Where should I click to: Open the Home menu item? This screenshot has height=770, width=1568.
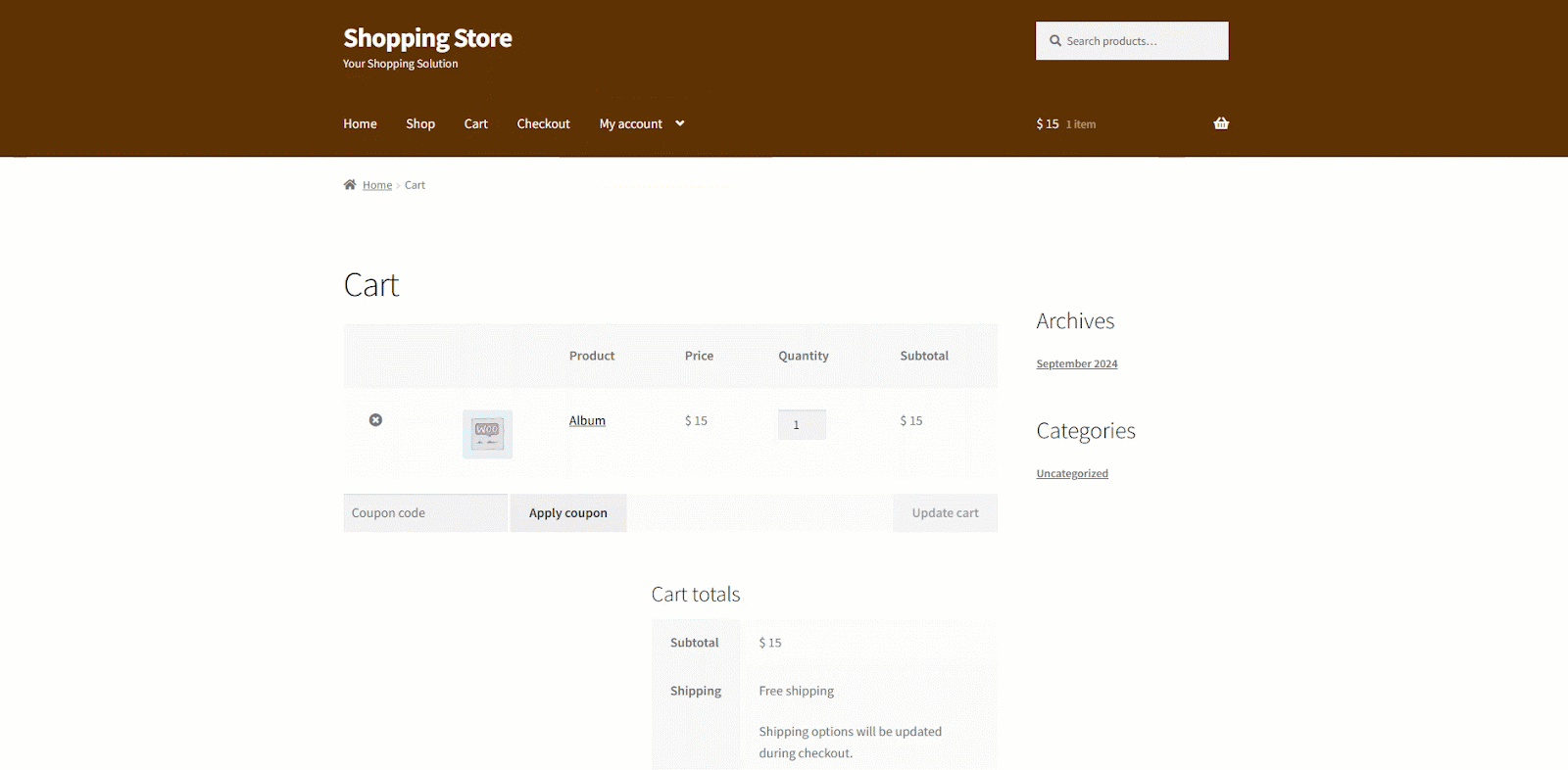pos(360,123)
